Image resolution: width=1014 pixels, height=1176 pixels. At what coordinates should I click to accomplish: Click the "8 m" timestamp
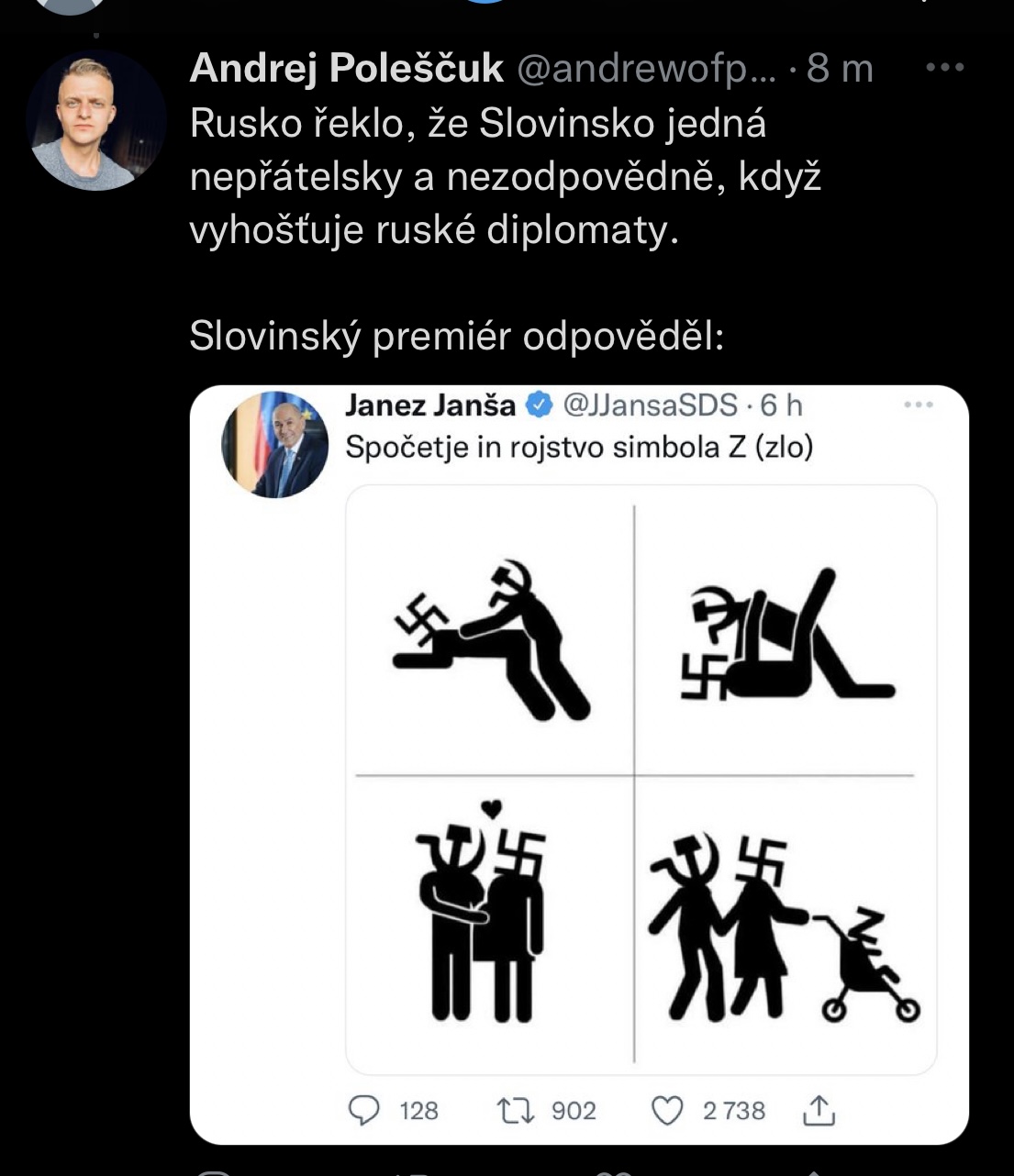pos(840,69)
